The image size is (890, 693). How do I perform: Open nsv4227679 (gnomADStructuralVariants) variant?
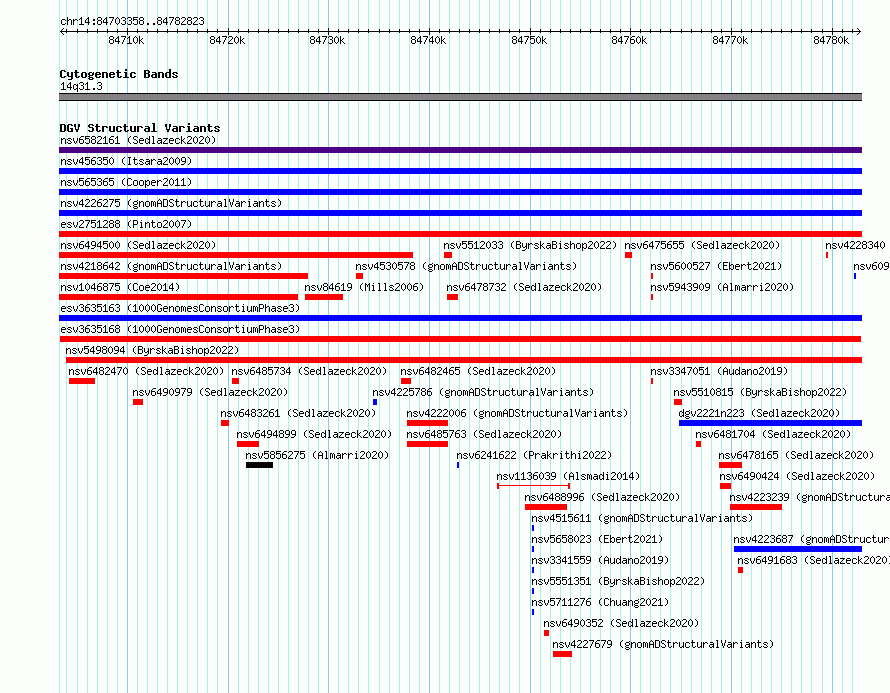pyautogui.click(x=663, y=644)
